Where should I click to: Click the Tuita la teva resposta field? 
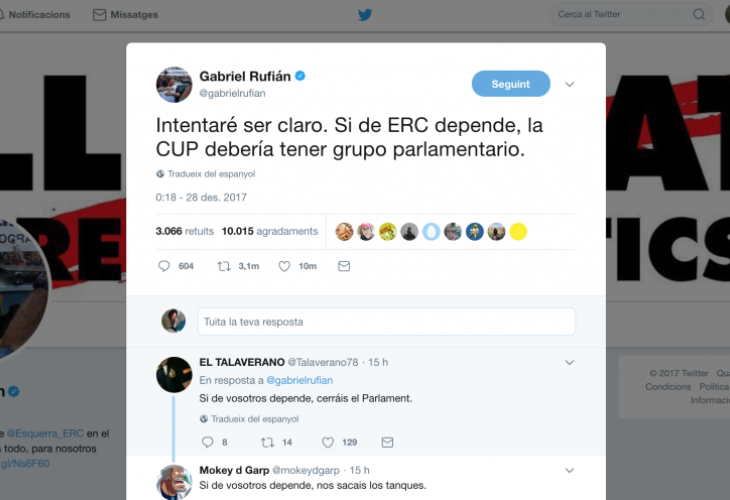click(x=386, y=322)
